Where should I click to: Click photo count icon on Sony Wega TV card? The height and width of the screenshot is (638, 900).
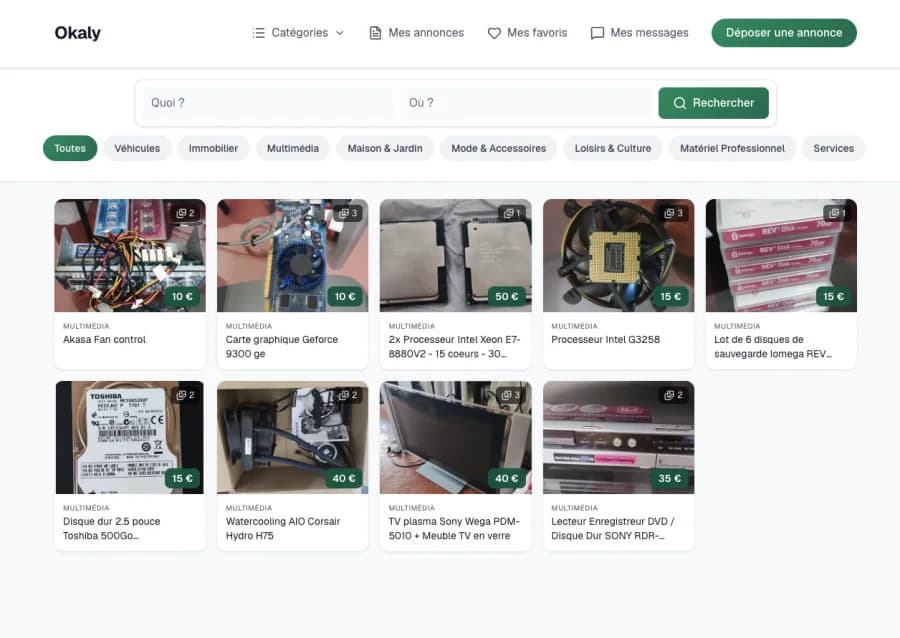tap(507, 395)
